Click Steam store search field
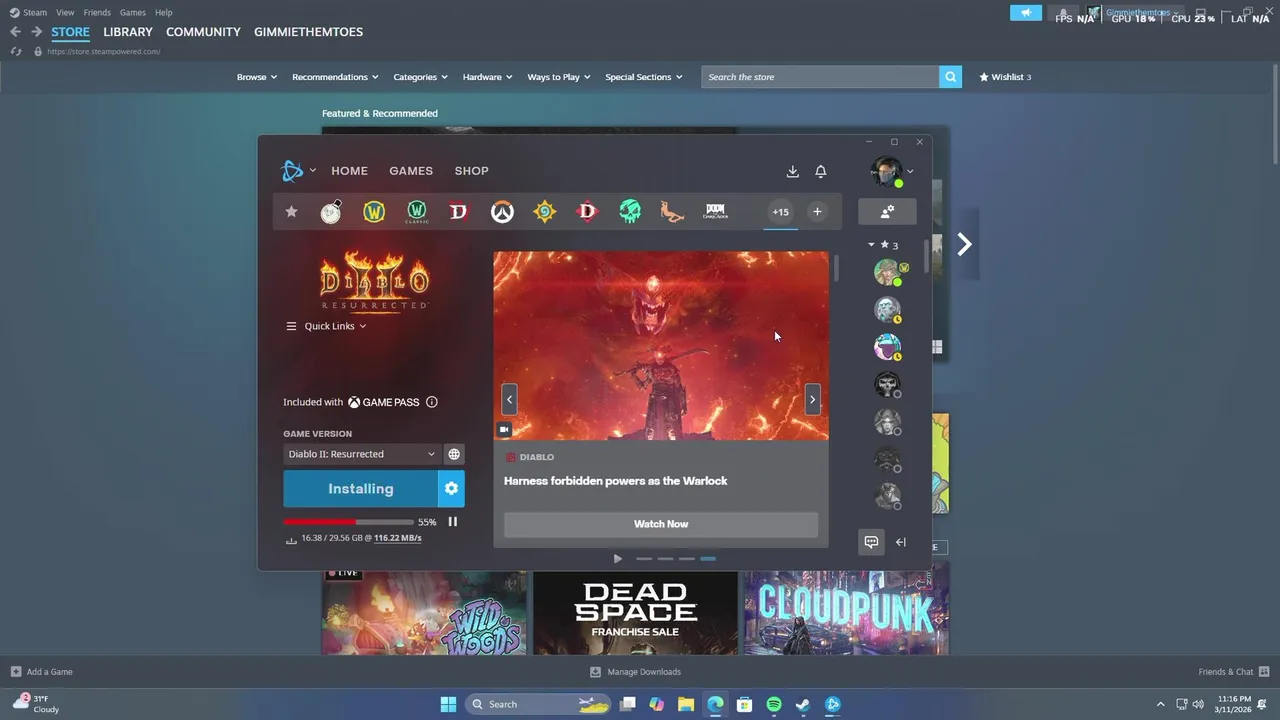Viewport: 1280px width, 720px height. (820, 77)
